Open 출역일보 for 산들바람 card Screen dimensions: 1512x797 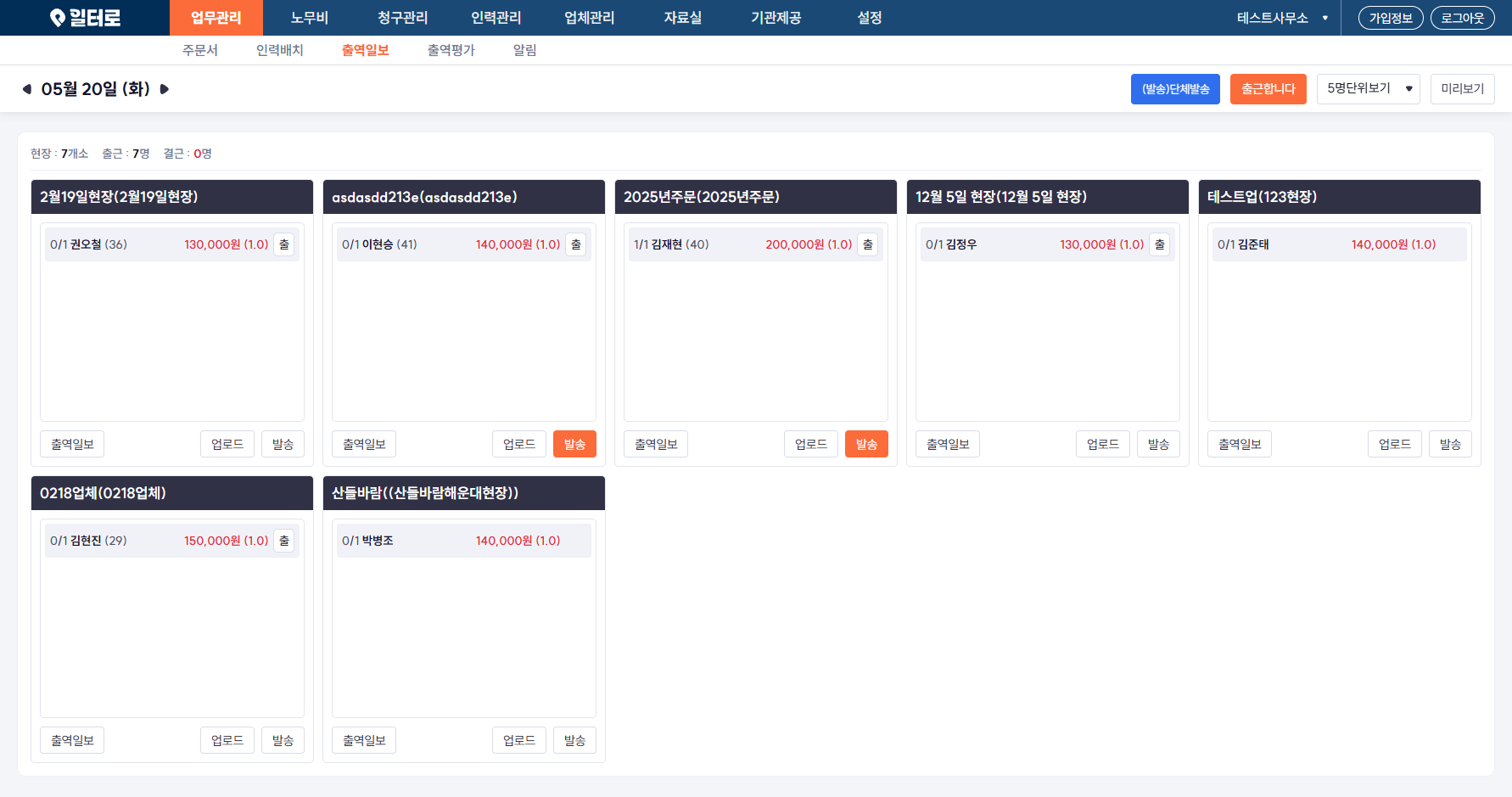pos(364,740)
